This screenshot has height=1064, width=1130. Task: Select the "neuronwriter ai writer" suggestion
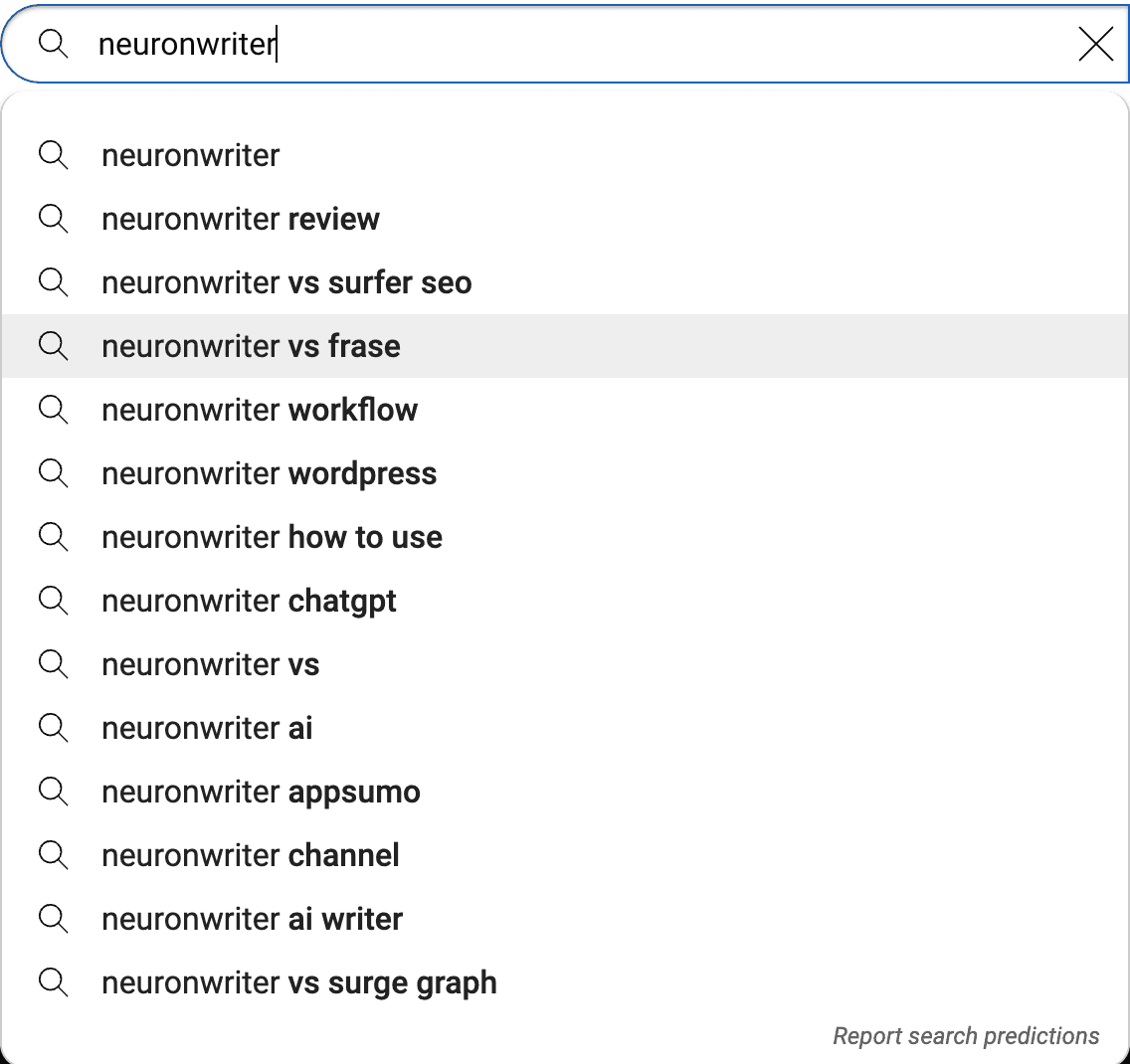(252, 919)
